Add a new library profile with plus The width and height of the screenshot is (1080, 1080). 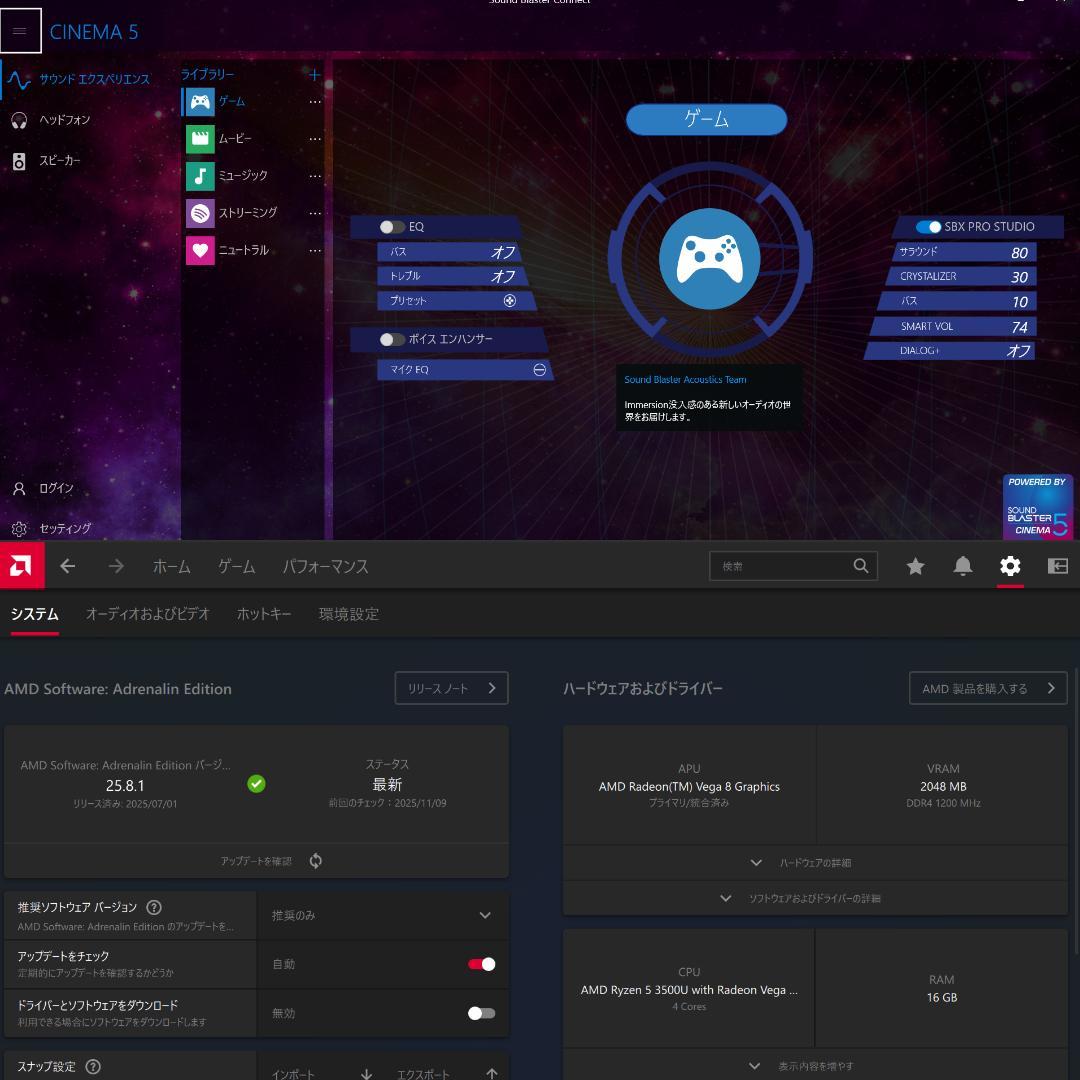(x=314, y=75)
